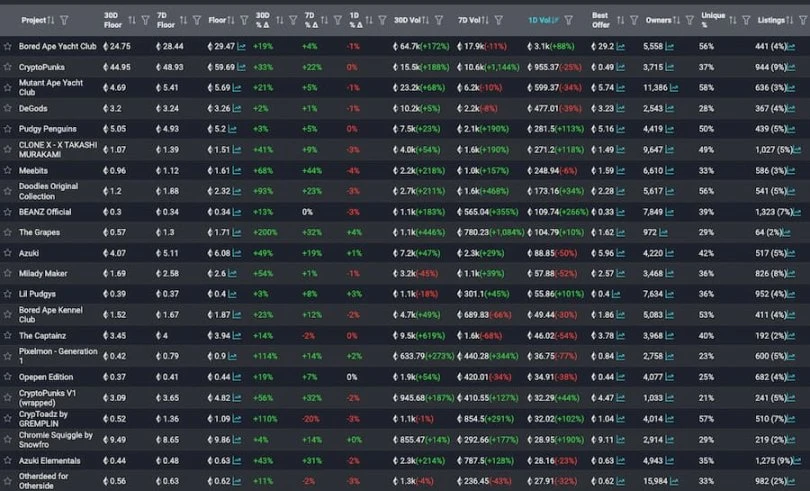Open floor price chart for CryptoPunks
Screen dimensions: 810x491
coord(240,67)
